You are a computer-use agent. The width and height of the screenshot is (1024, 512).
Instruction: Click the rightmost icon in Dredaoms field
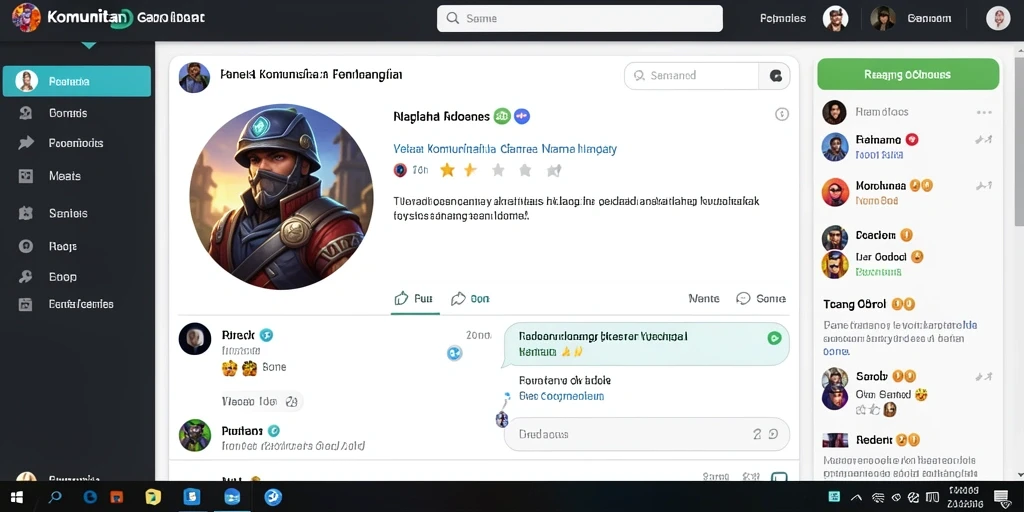click(773, 434)
